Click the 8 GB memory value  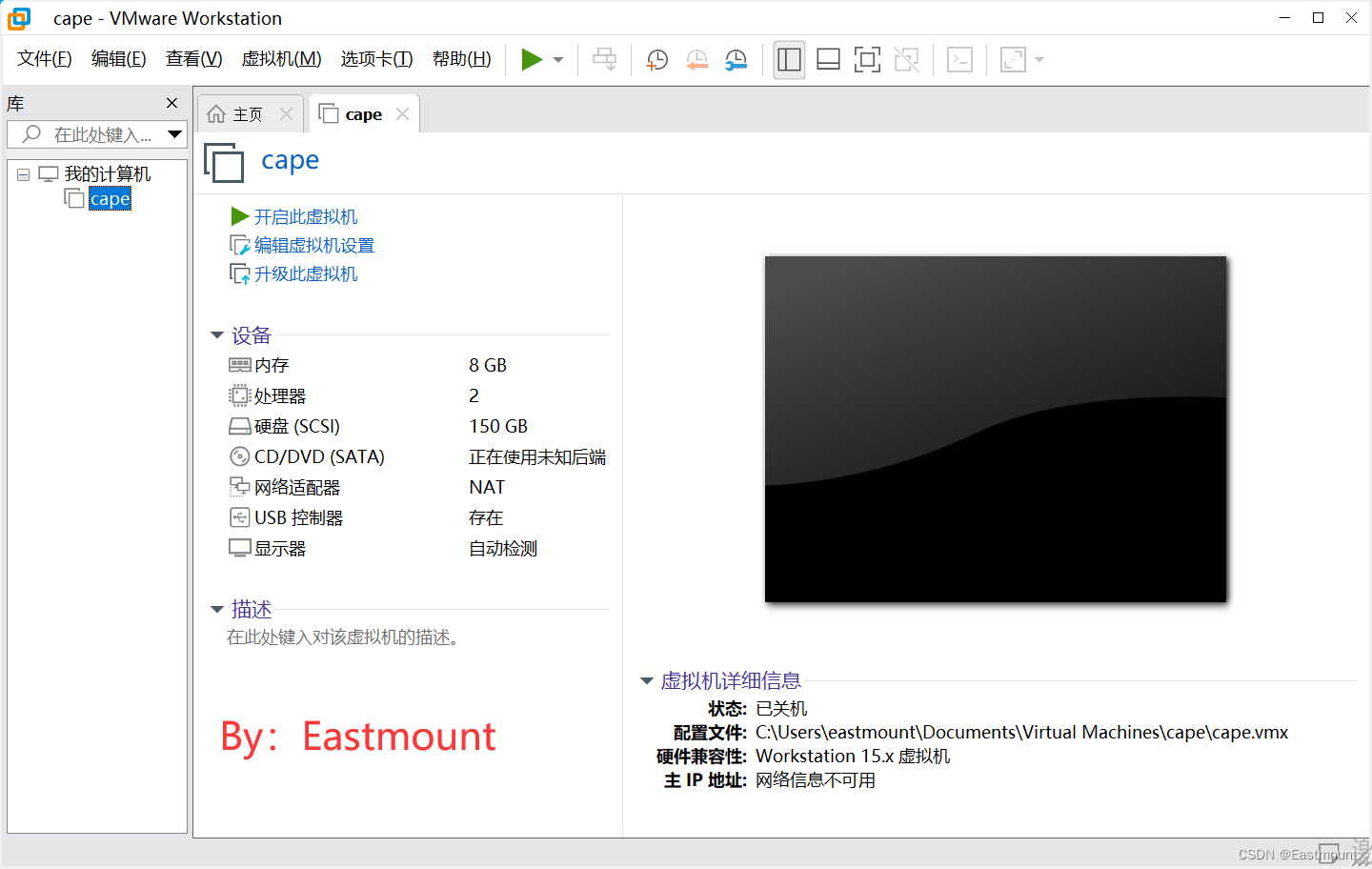488,365
